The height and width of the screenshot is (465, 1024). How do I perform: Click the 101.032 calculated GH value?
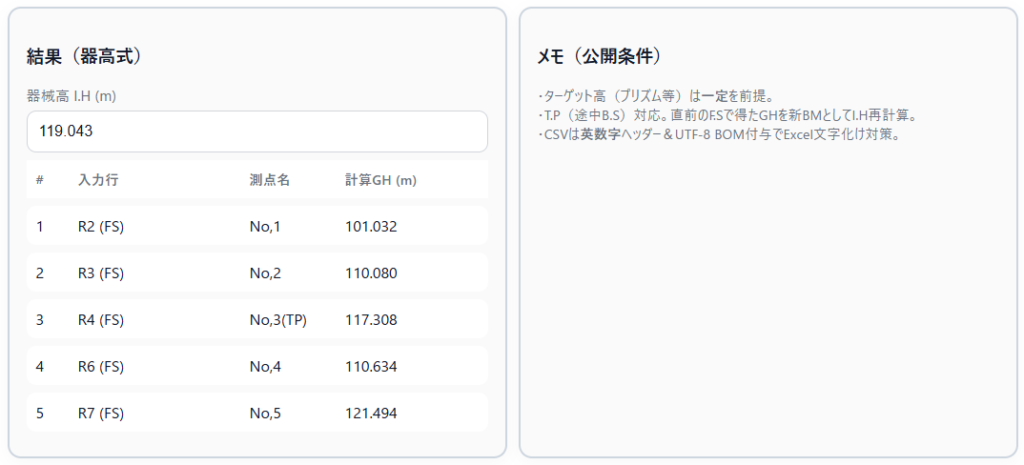(371, 227)
